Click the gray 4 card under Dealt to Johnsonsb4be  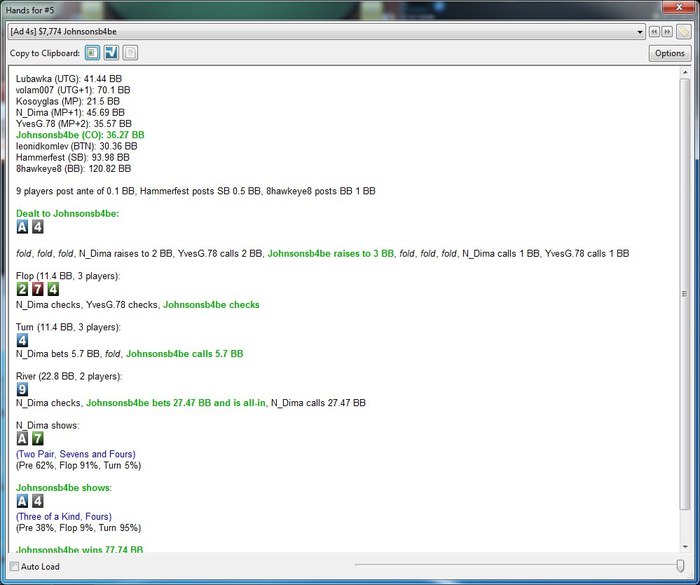click(38, 227)
